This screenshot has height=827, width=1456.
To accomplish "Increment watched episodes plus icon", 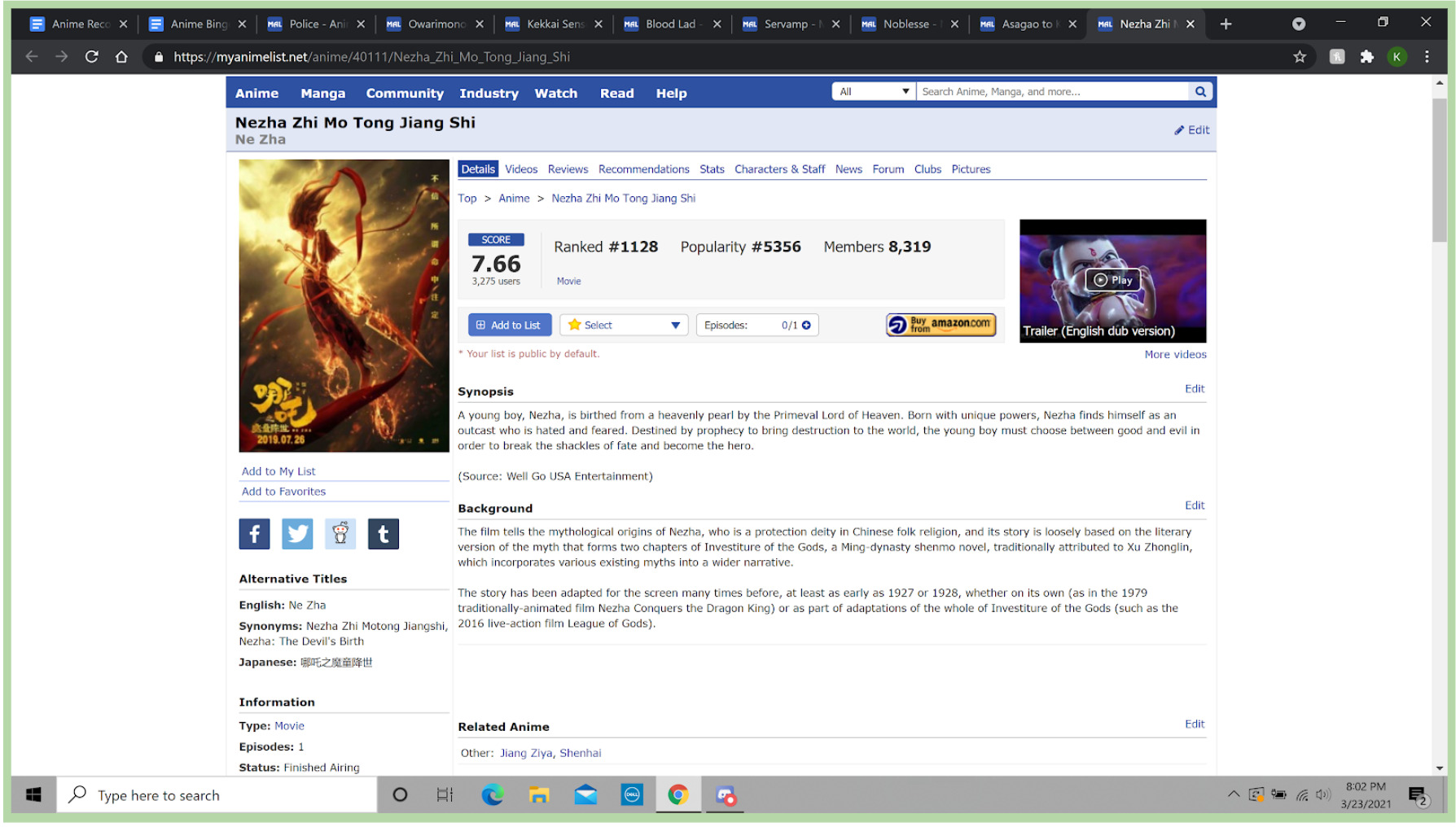I will 807,326.
